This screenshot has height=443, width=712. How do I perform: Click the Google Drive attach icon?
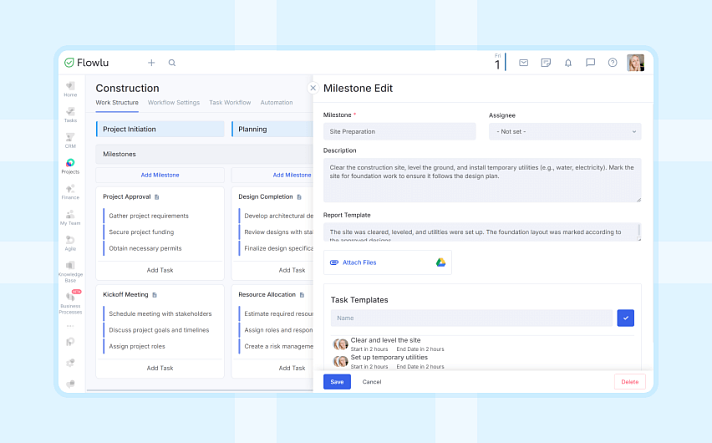coord(440,262)
